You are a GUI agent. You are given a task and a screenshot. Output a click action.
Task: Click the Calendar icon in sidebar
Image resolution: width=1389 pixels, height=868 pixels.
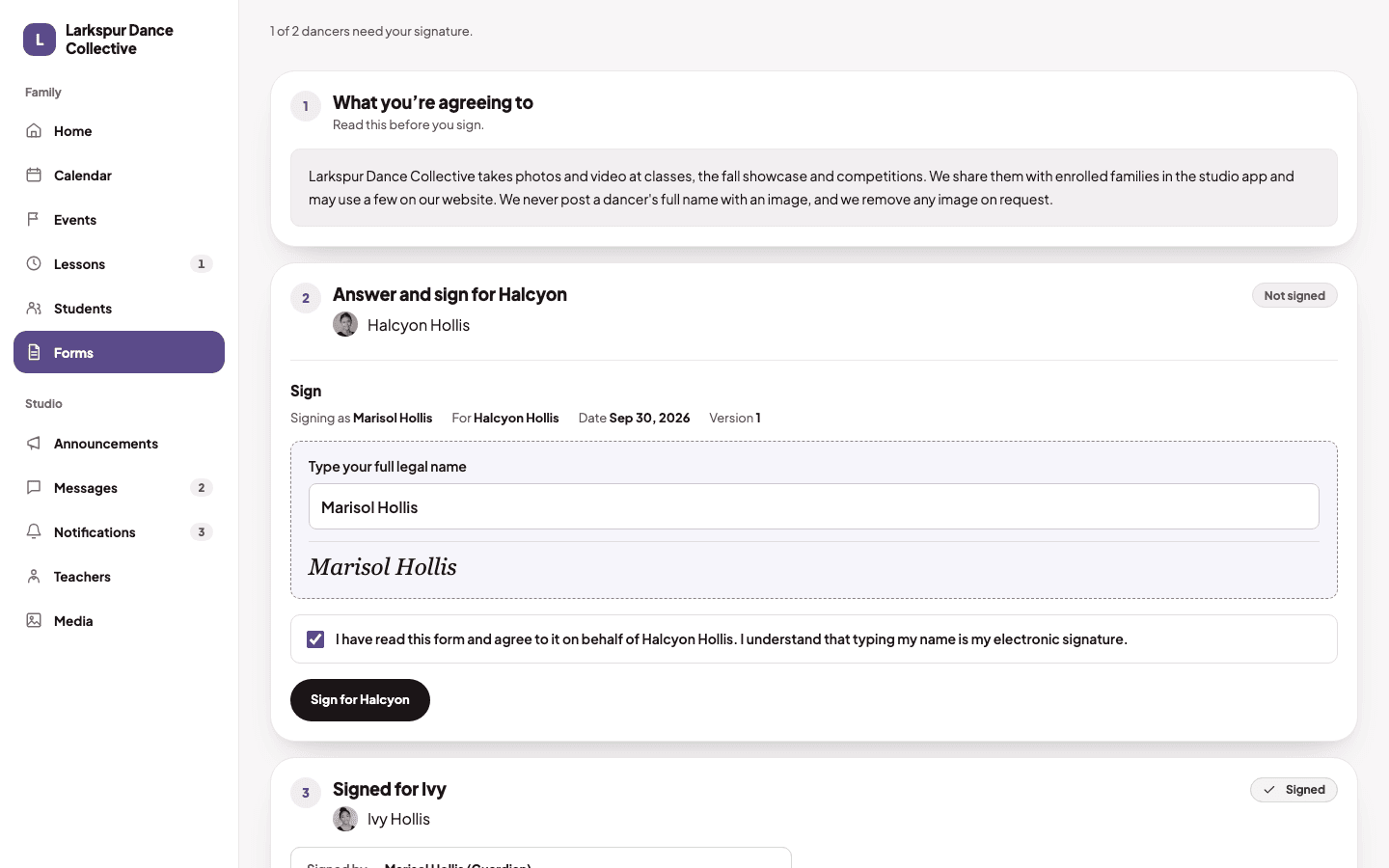pos(34,176)
